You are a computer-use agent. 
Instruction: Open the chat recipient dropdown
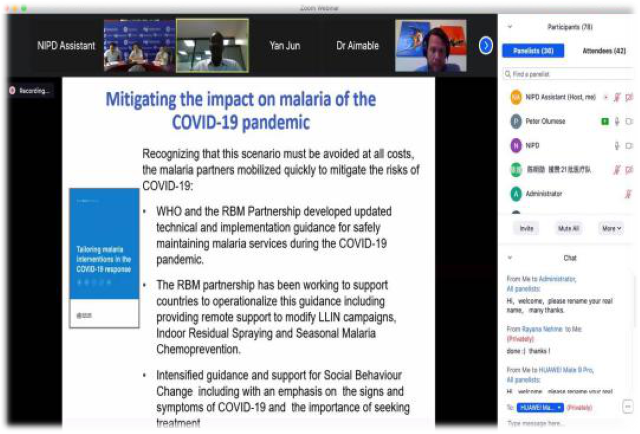pyautogui.click(x=541, y=408)
